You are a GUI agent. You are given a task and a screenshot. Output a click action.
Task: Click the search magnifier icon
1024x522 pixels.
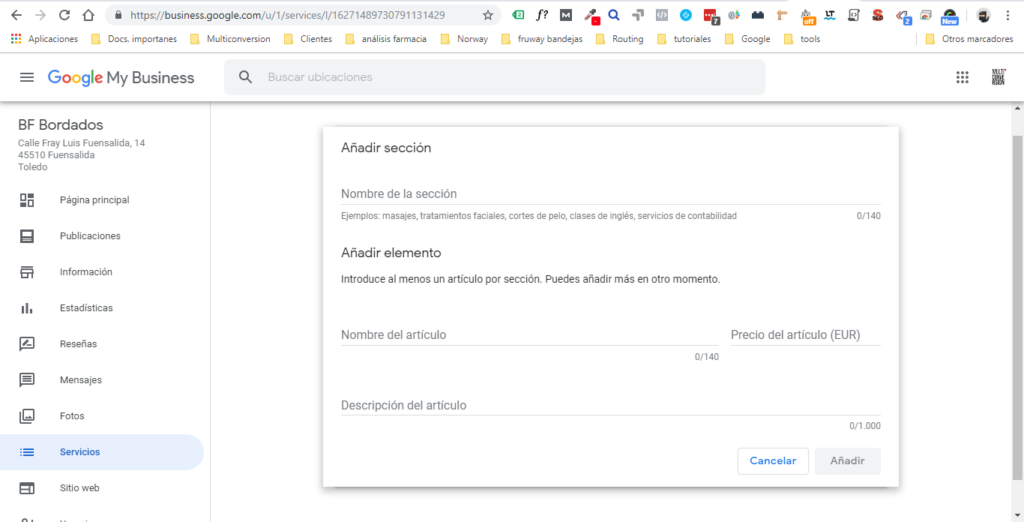pyautogui.click(x=246, y=77)
